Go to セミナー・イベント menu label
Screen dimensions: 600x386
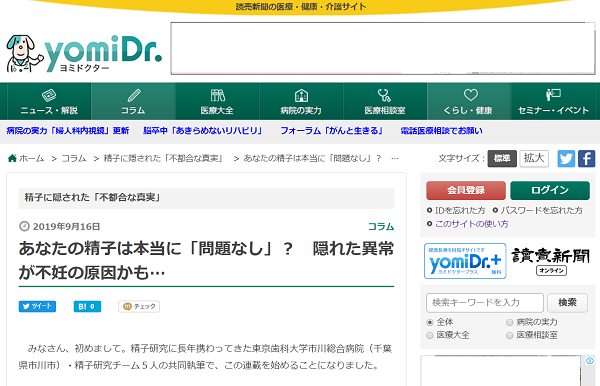coord(553,111)
